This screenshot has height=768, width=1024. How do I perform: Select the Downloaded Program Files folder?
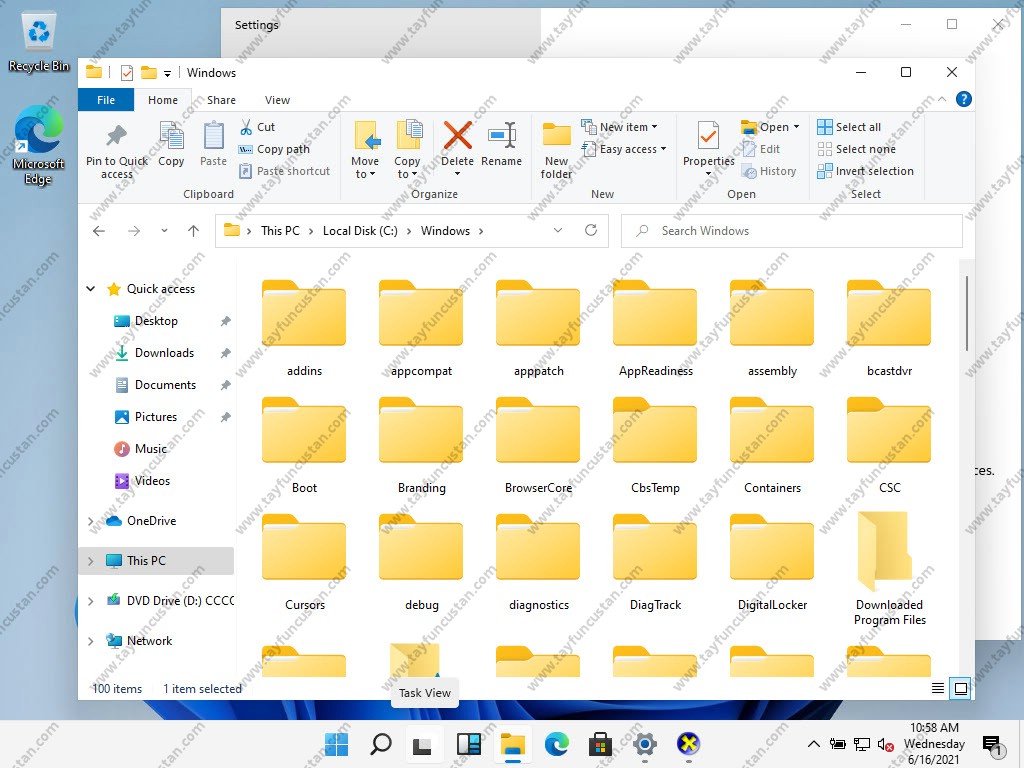889,569
